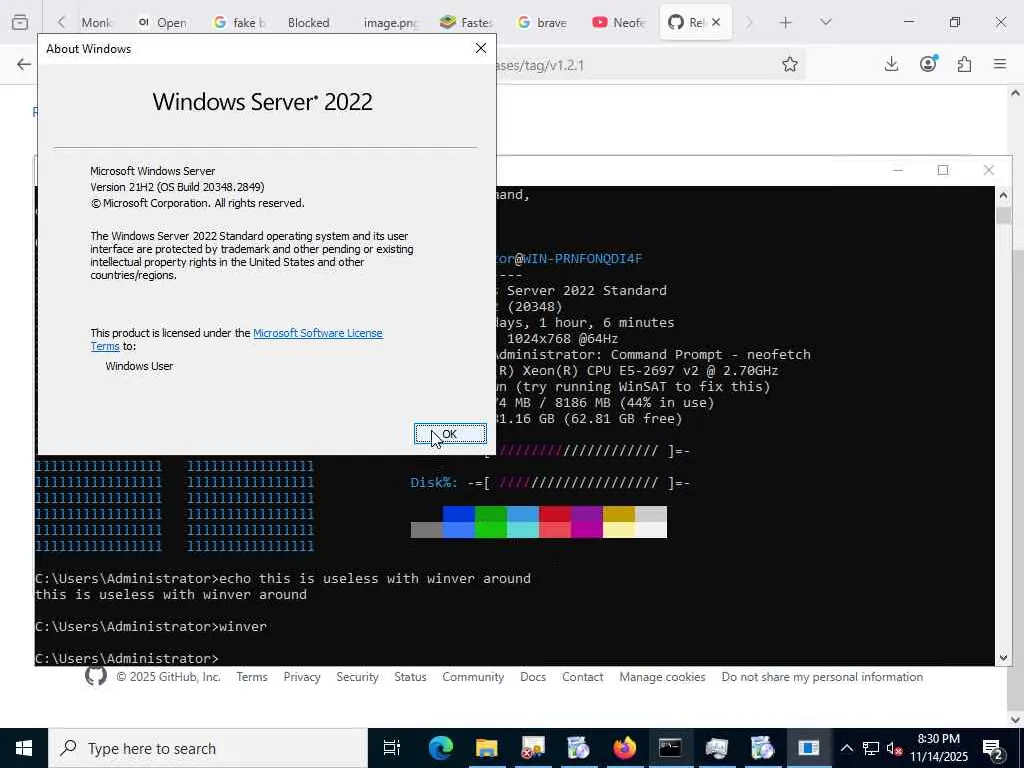Click the blue color block in neofetch
Screen dimensions: 1024x768
[x=458, y=514]
